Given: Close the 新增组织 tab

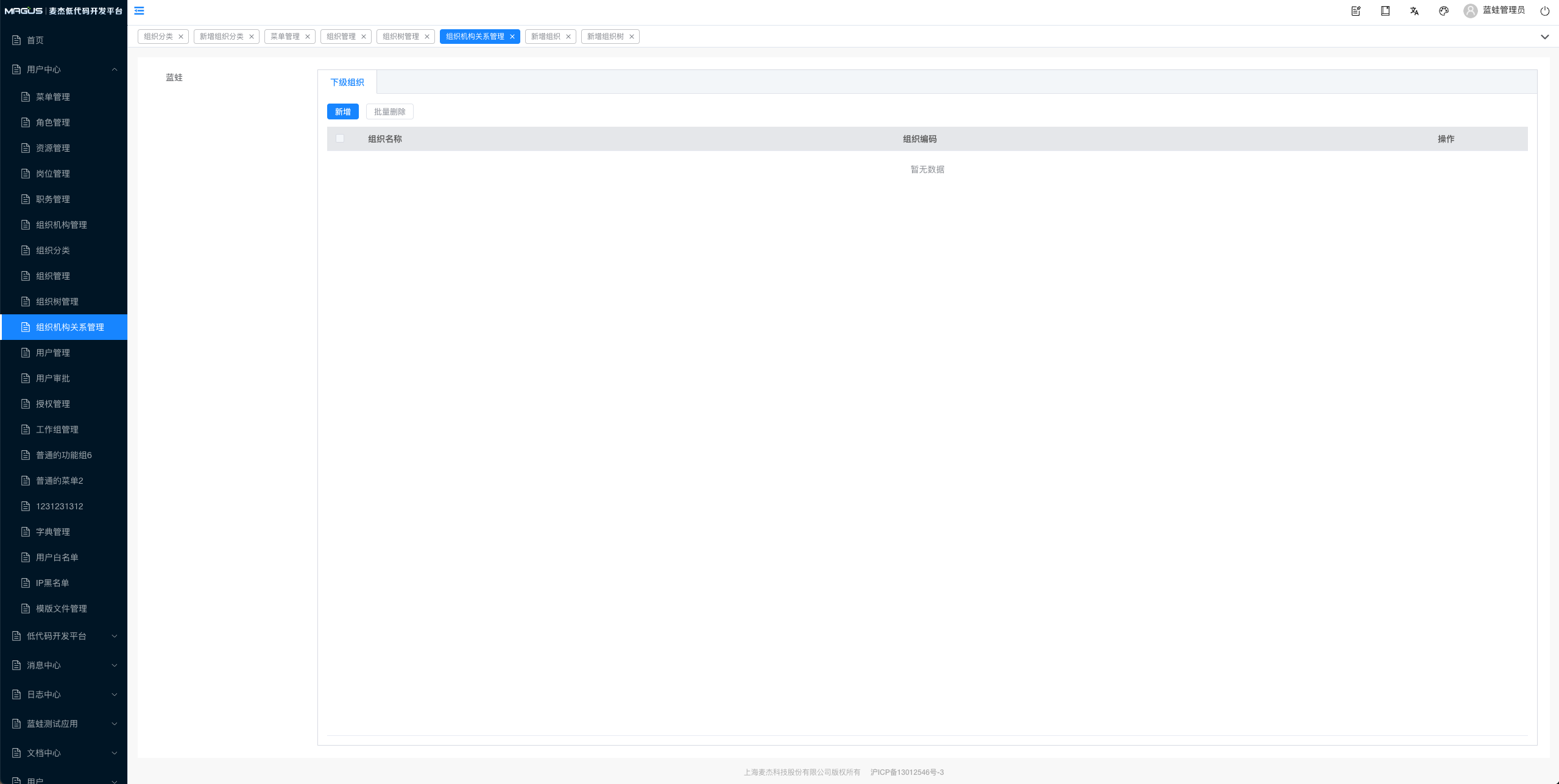Looking at the screenshot, I should pyautogui.click(x=568, y=37).
